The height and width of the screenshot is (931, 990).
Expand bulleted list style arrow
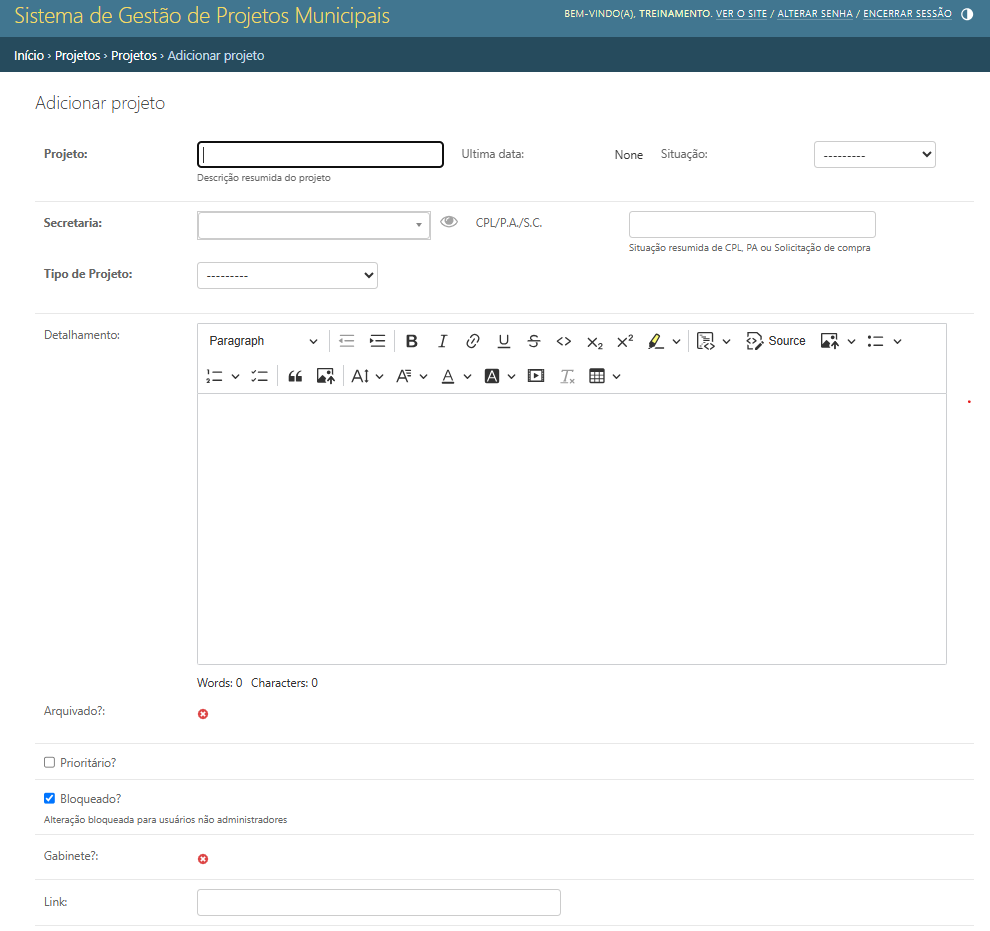897,341
